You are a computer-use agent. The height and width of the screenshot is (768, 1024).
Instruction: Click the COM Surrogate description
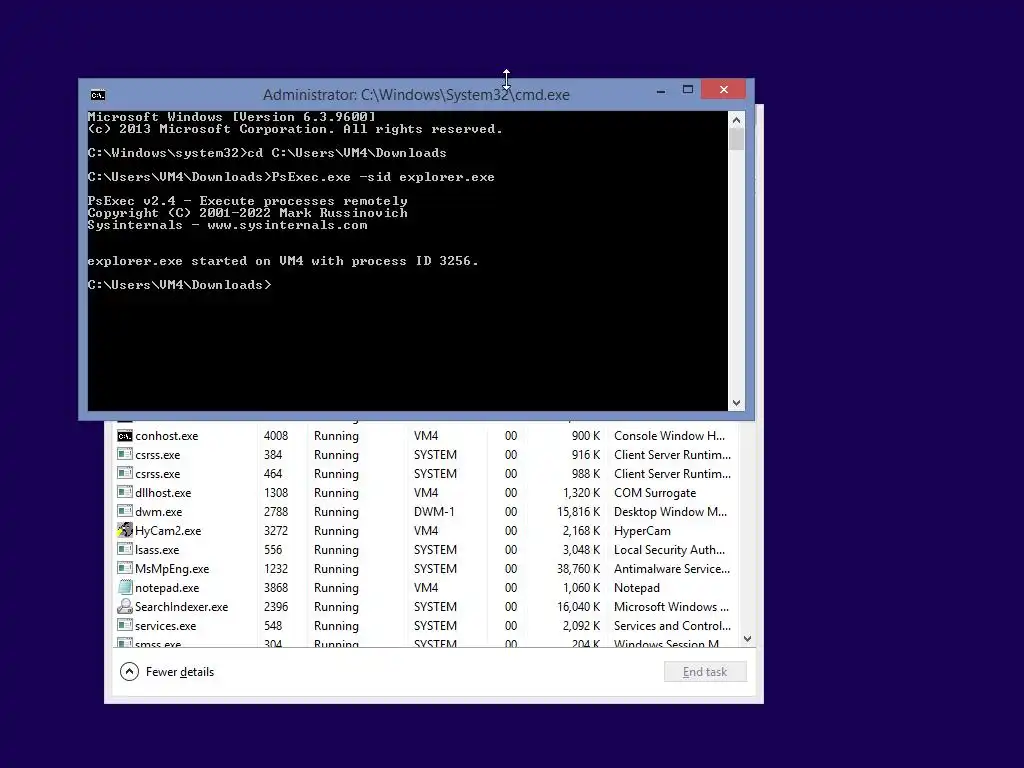pos(655,492)
